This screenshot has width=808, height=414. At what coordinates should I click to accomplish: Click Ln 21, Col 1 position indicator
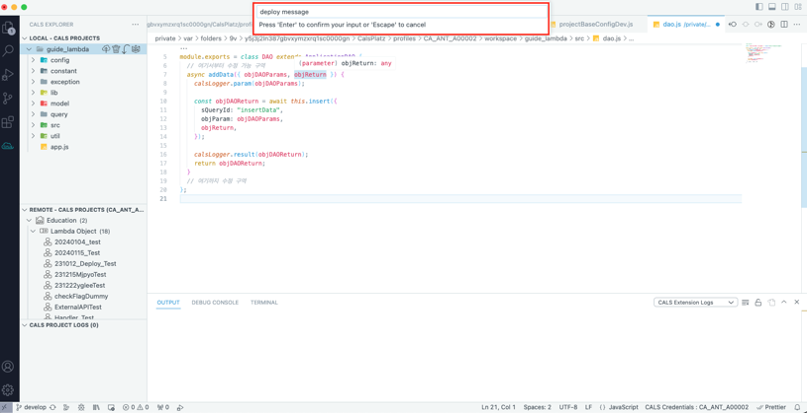click(498, 407)
